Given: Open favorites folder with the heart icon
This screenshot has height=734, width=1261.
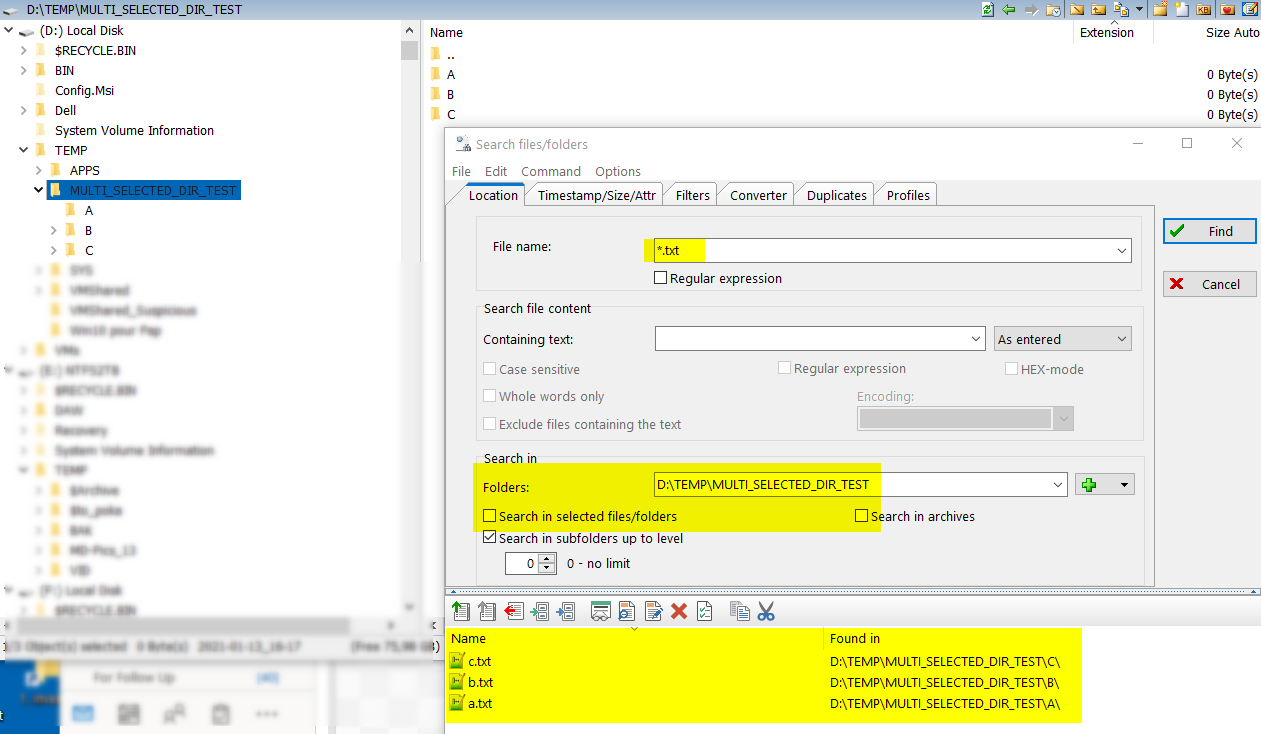Looking at the screenshot, I should tap(1227, 9).
